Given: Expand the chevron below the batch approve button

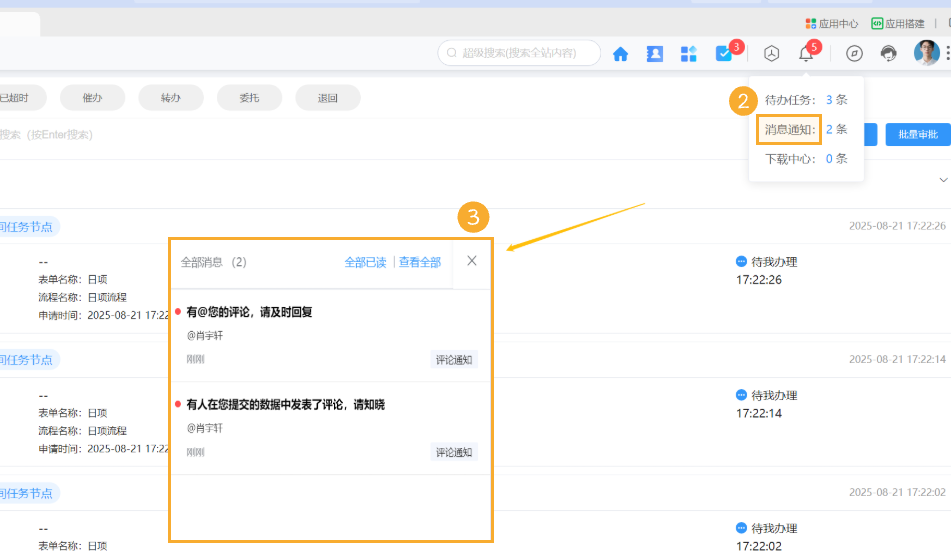Looking at the screenshot, I should [x=942, y=180].
